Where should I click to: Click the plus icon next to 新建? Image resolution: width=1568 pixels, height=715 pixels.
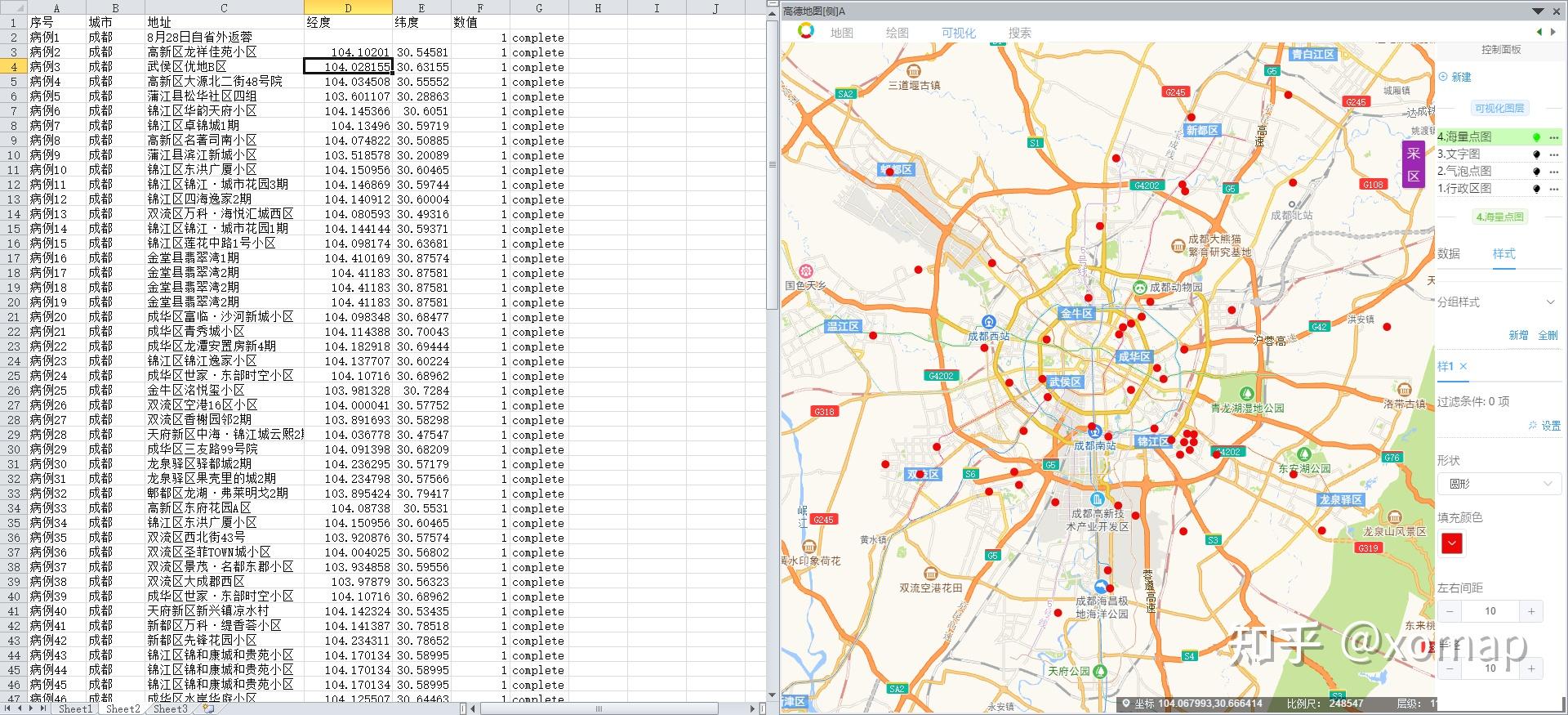tap(1443, 77)
